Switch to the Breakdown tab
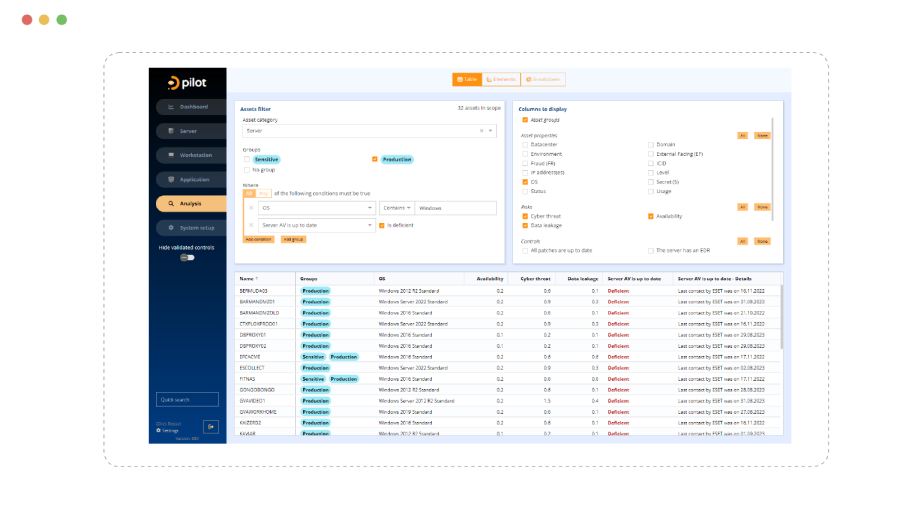Screen dimensions: 900x512 pos(542,79)
